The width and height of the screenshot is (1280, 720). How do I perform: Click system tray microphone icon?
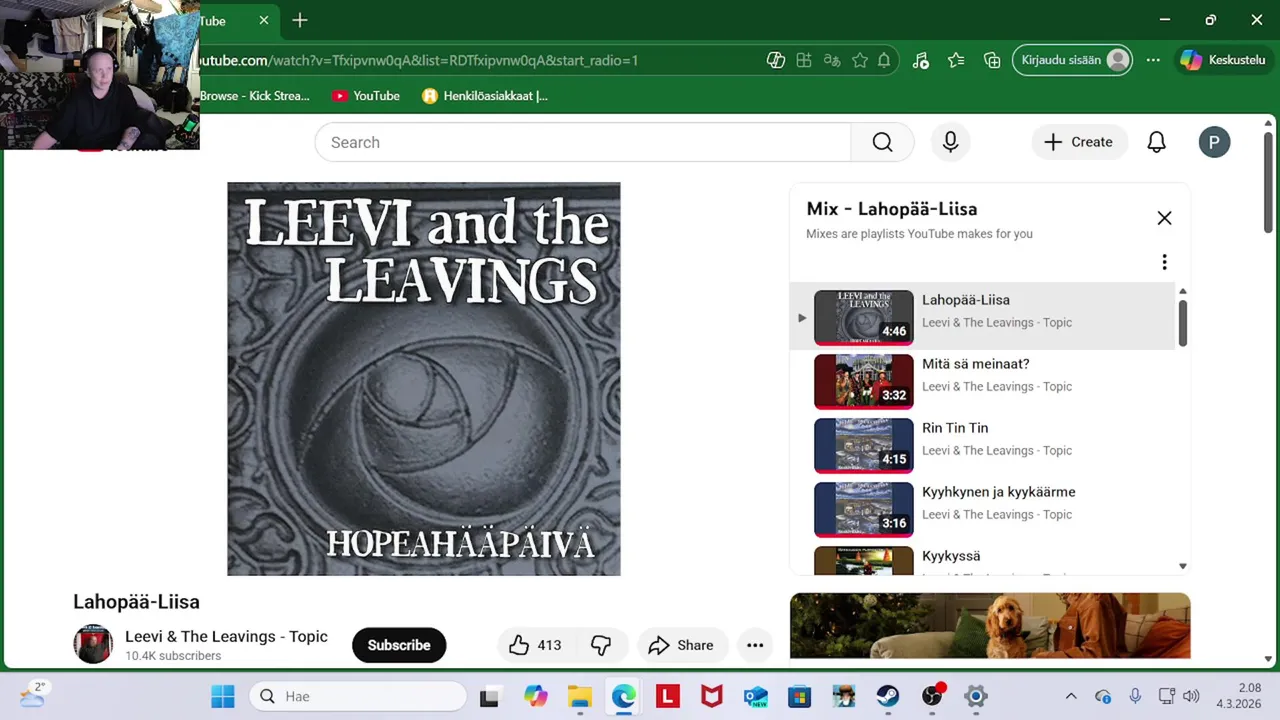click(1135, 696)
